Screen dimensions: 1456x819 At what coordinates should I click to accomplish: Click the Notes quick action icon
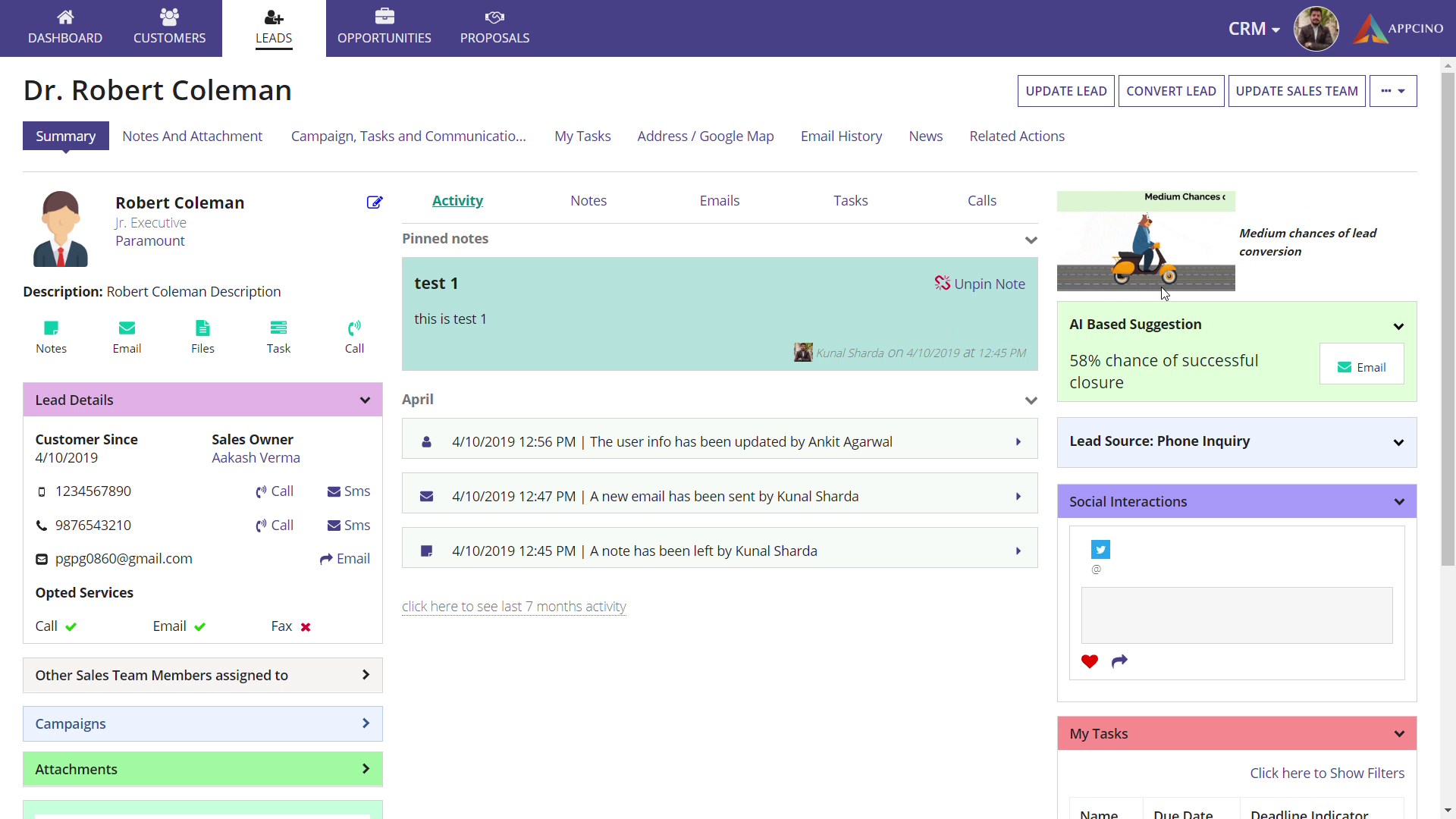(51, 328)
